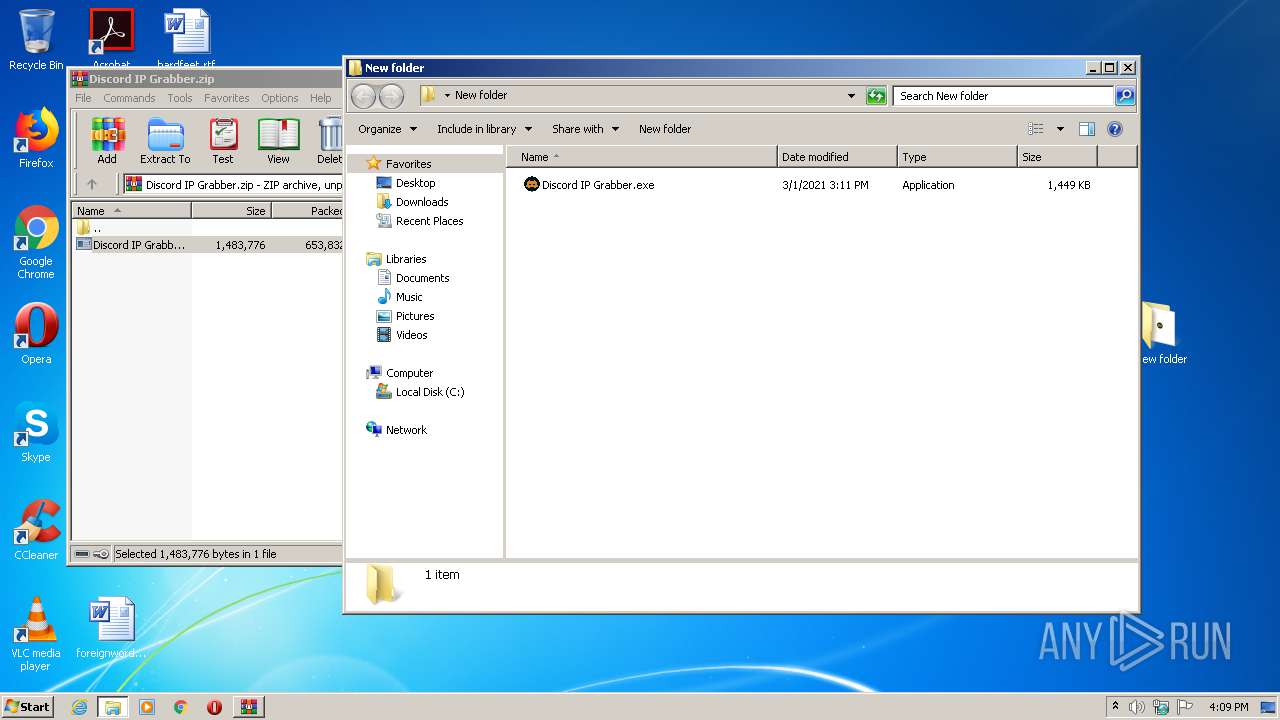Open the foreignword document on desktop
Image resolution: width=1280 pixels, height=720 pixels.
pyautogui.click(x=111, y=628)
